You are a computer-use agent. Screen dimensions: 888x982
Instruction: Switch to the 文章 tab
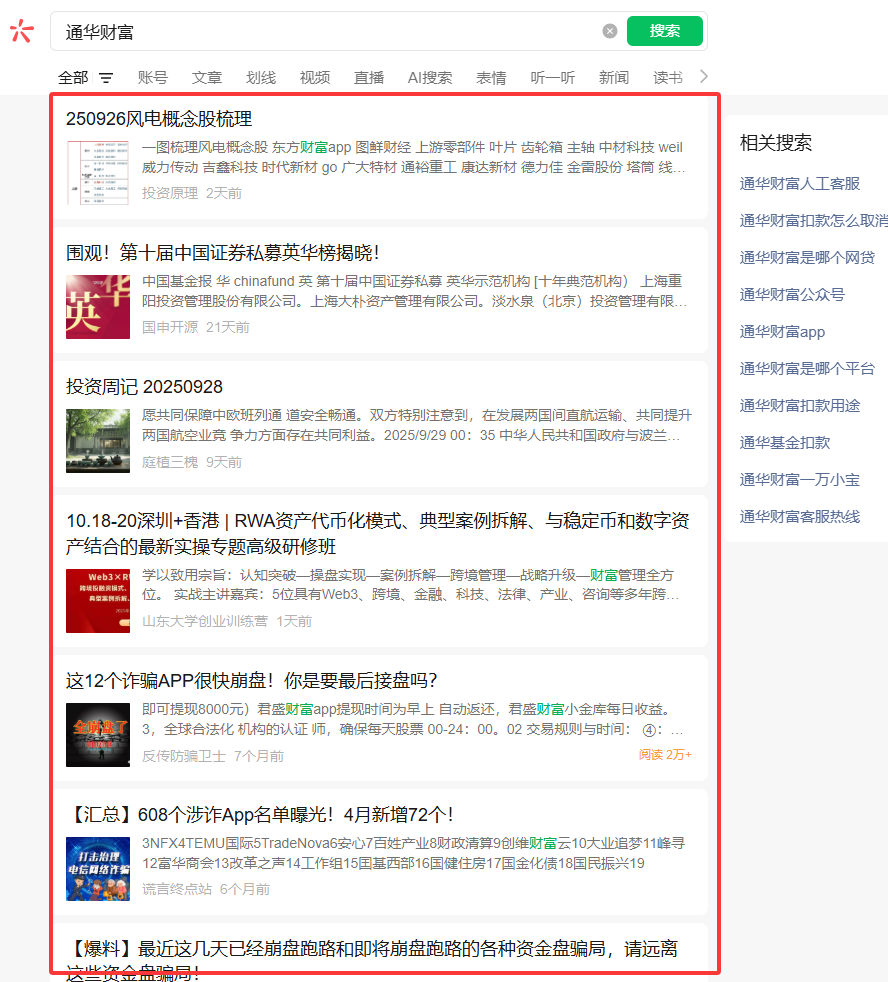[207, 78]
